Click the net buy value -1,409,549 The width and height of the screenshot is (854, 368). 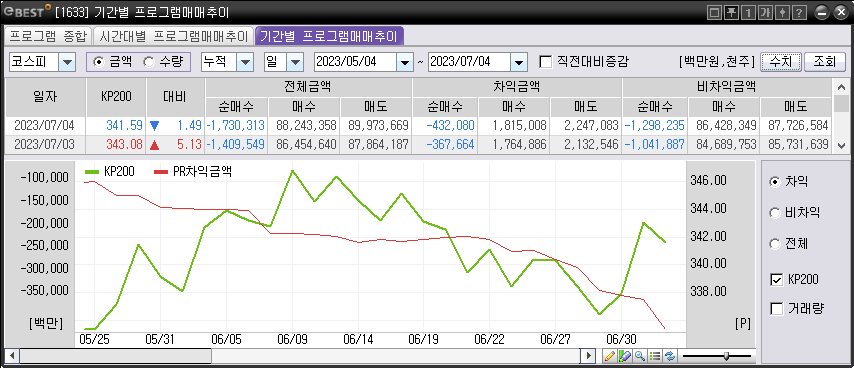236,145
